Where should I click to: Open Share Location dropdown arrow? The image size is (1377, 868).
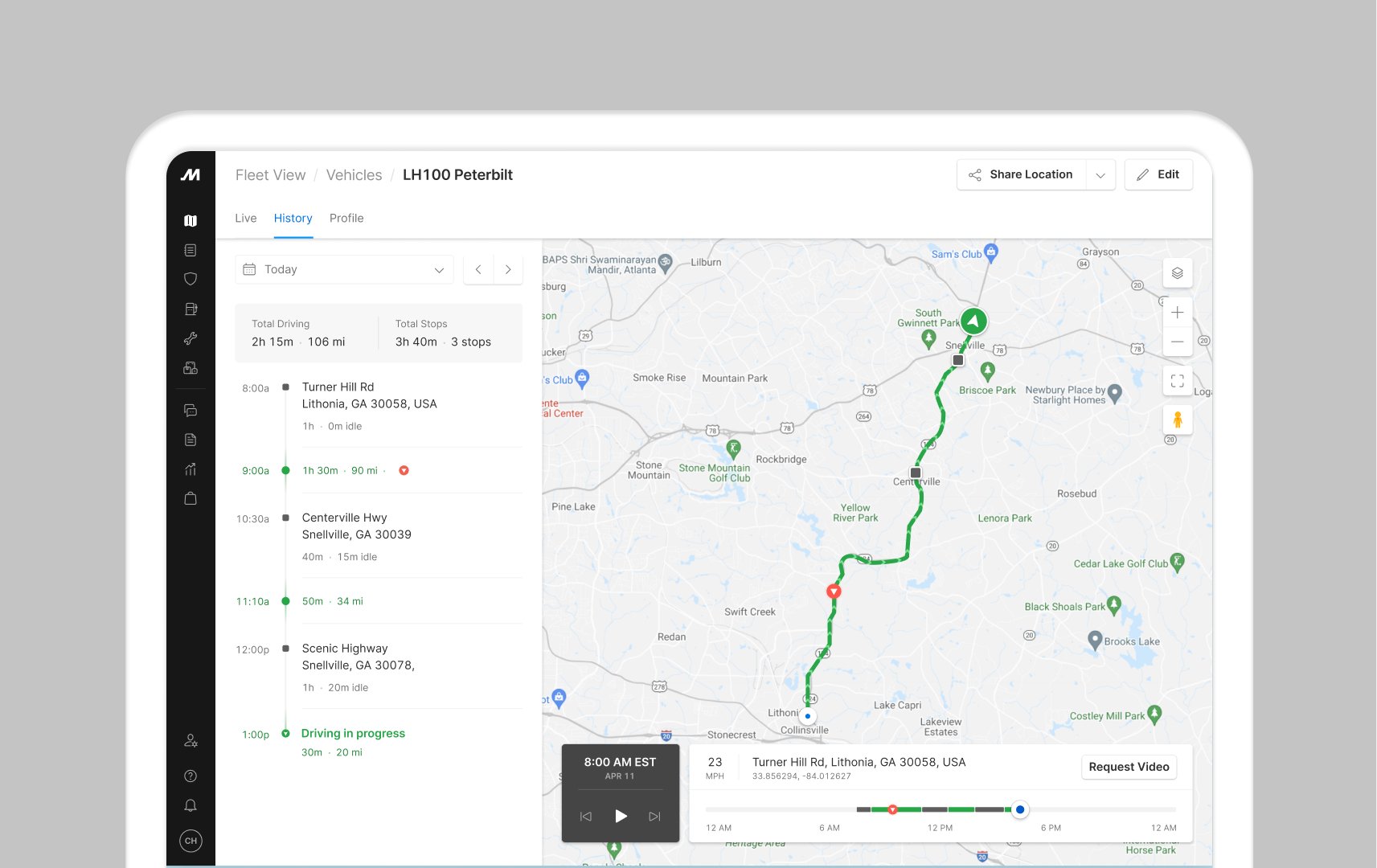tap(1100, 174)
